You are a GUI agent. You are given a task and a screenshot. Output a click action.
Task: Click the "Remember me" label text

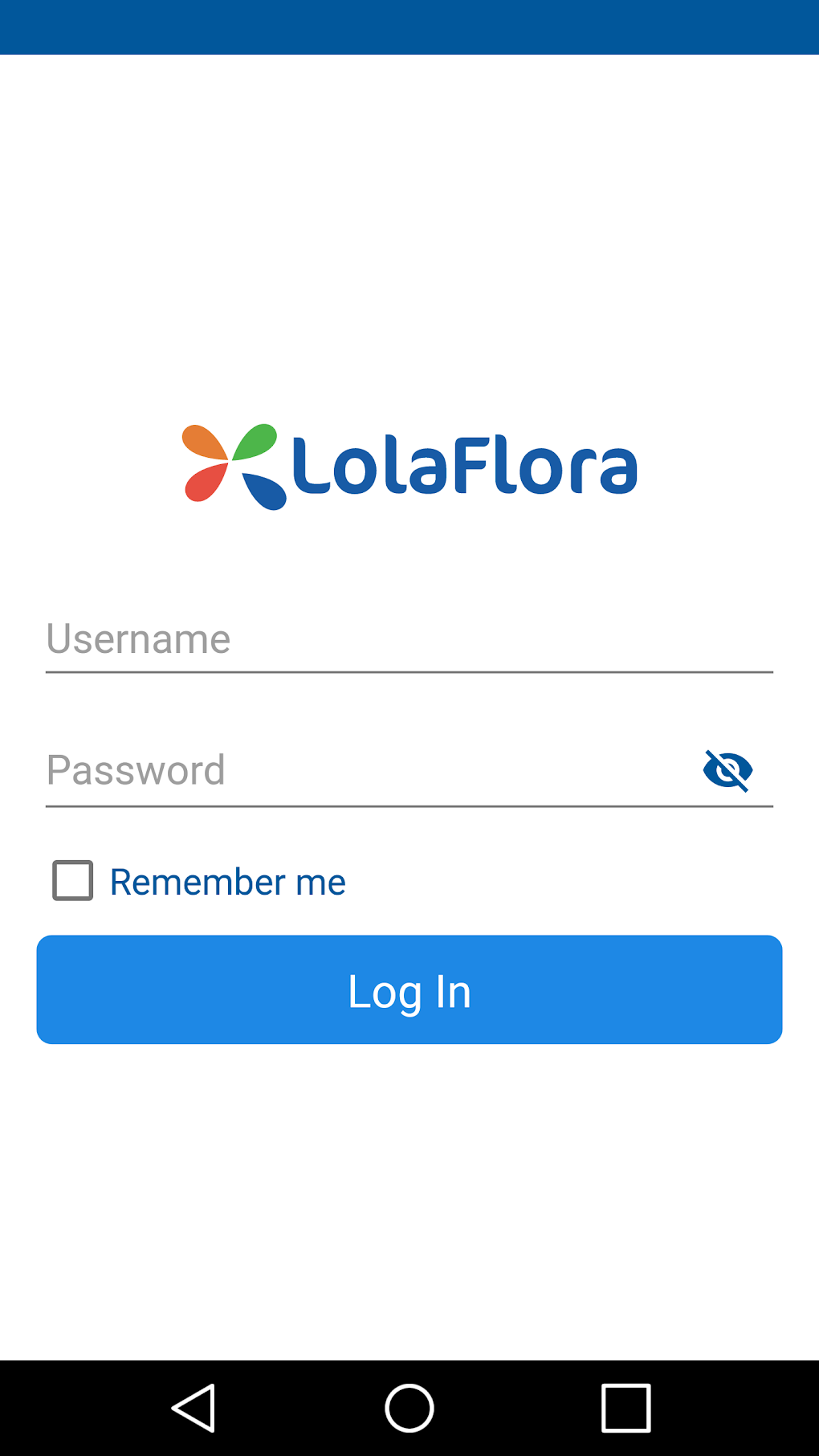228,882
